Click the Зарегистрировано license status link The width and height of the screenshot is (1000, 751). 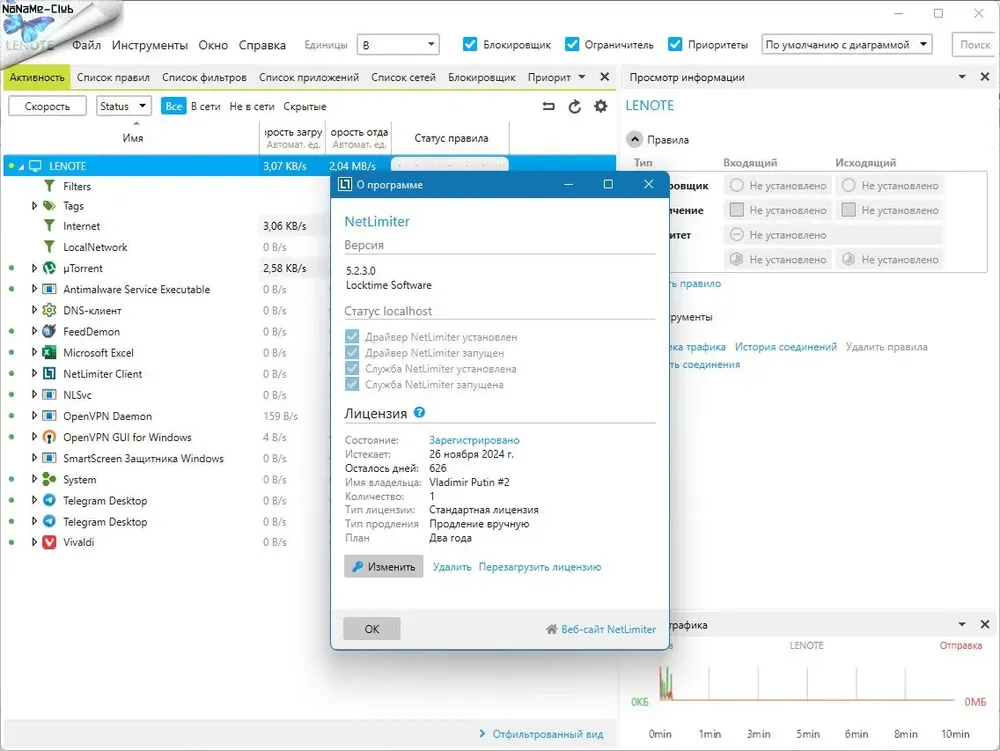pyautogui.click(x=474, y=440)
